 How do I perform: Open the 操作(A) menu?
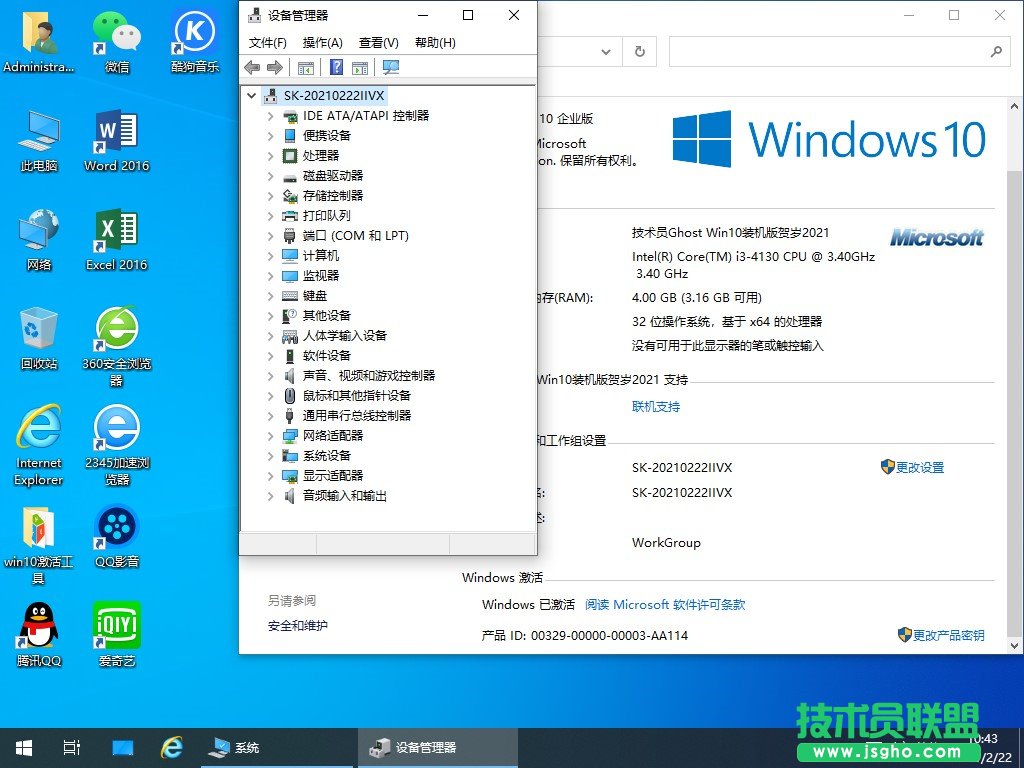[322, 42]
